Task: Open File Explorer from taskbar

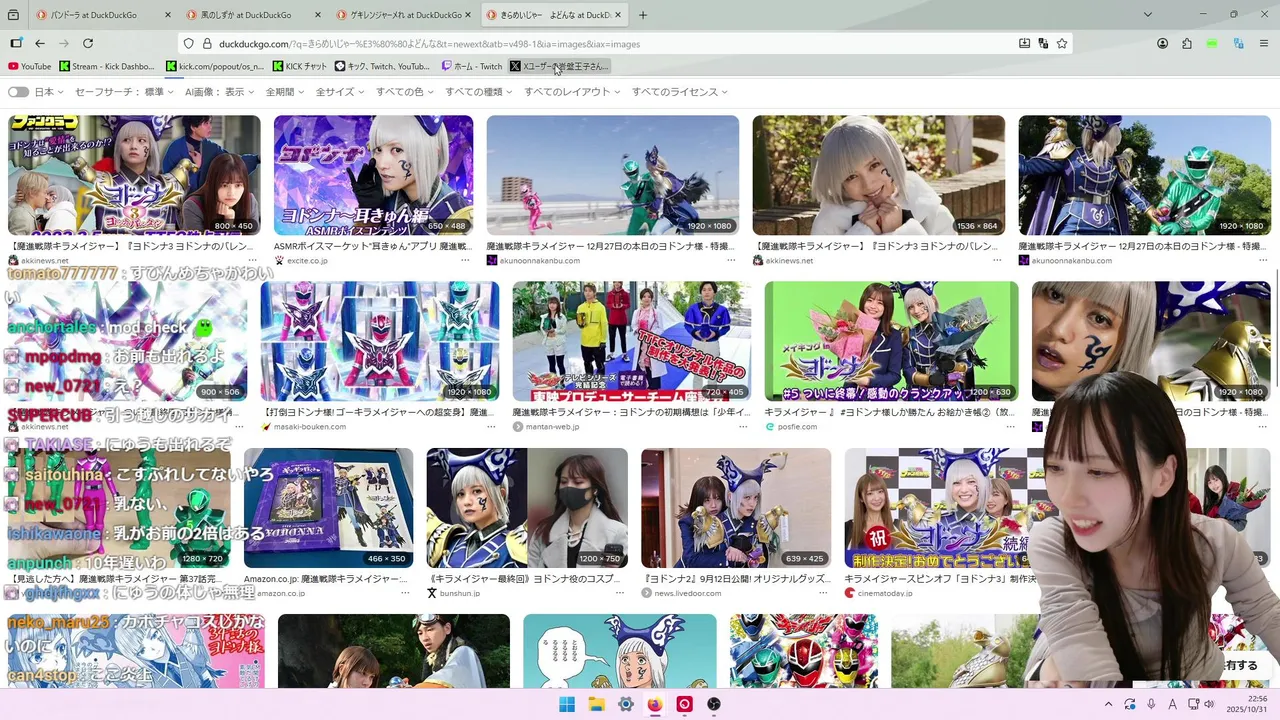Action: coord(596,704)
